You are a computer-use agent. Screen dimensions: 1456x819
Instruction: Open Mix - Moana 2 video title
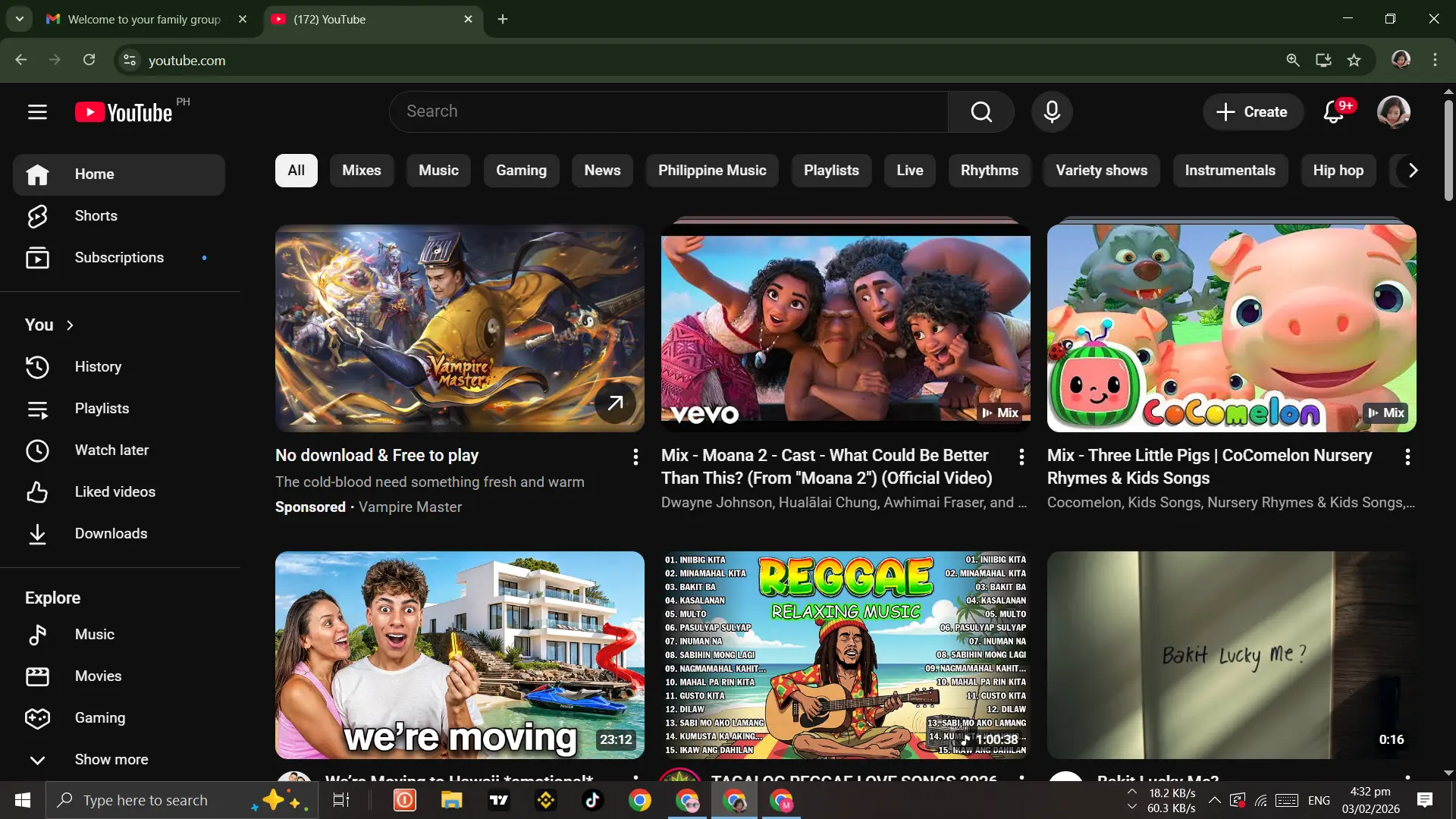pyautogui.click(x=827, y=466)
